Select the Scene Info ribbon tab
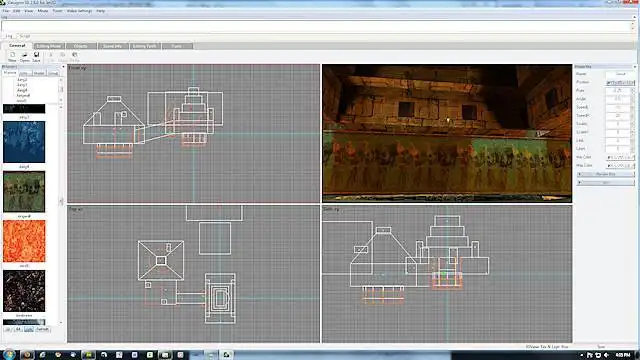The height and width of the screenshot is (360, 640). [113, 46]
